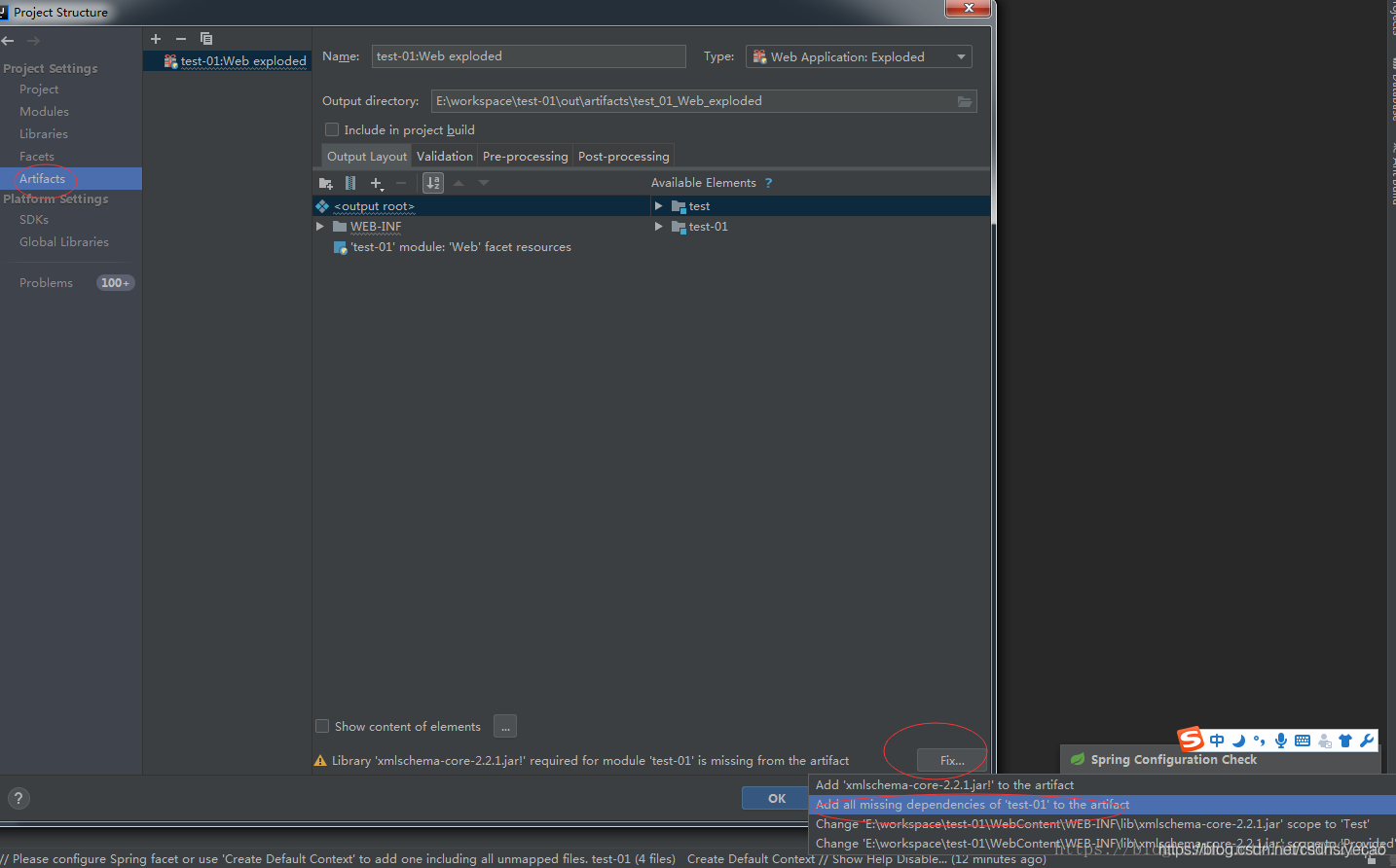
Task: Toggle the Sogou punctuation mode
Action: point(1260,741)
